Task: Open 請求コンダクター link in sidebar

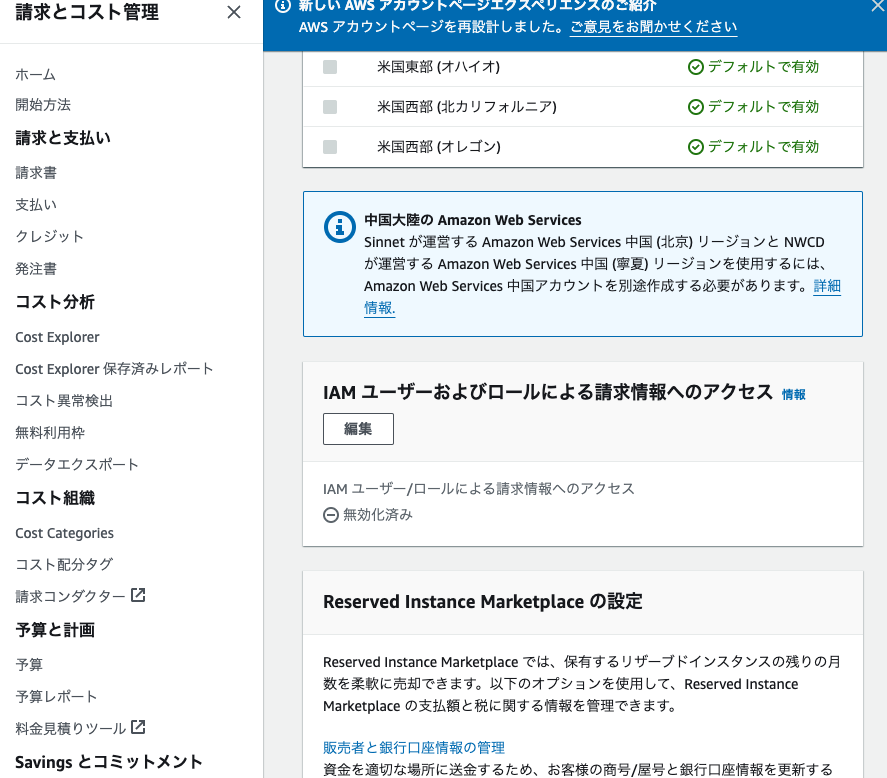Action: 70,596
